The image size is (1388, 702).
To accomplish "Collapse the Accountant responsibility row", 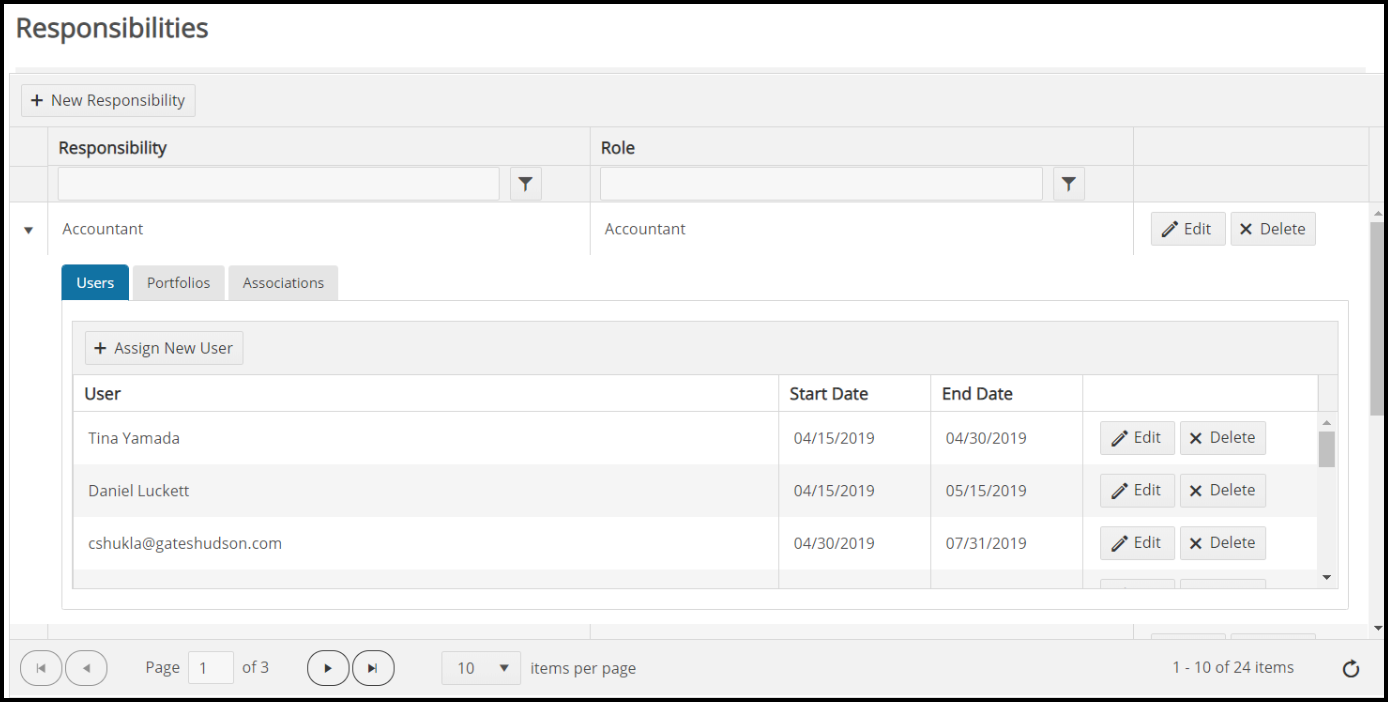I will [x=28, y=230].
